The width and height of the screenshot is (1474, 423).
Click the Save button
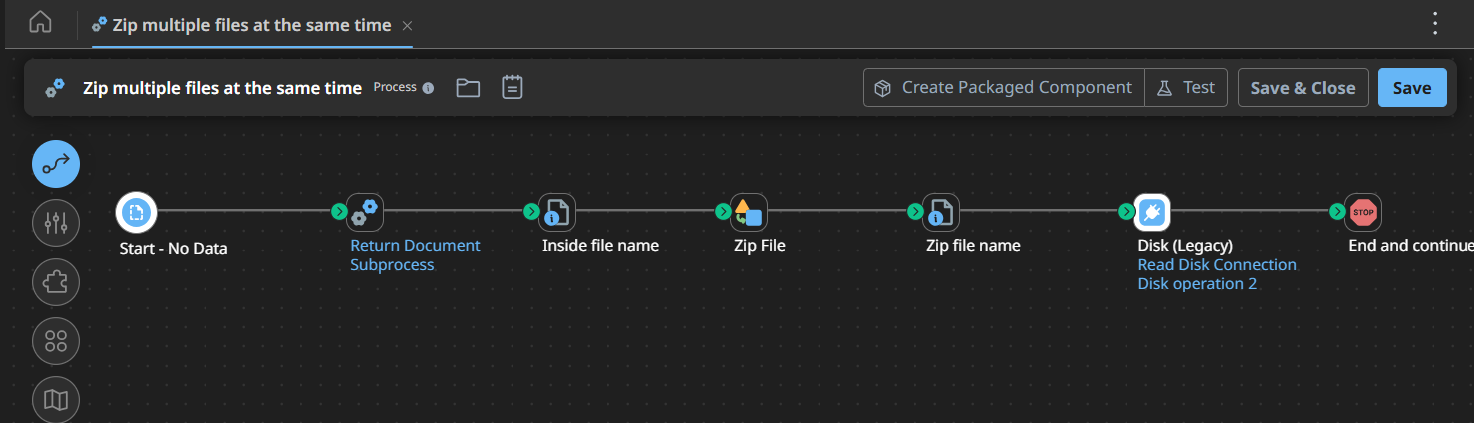1411,88
